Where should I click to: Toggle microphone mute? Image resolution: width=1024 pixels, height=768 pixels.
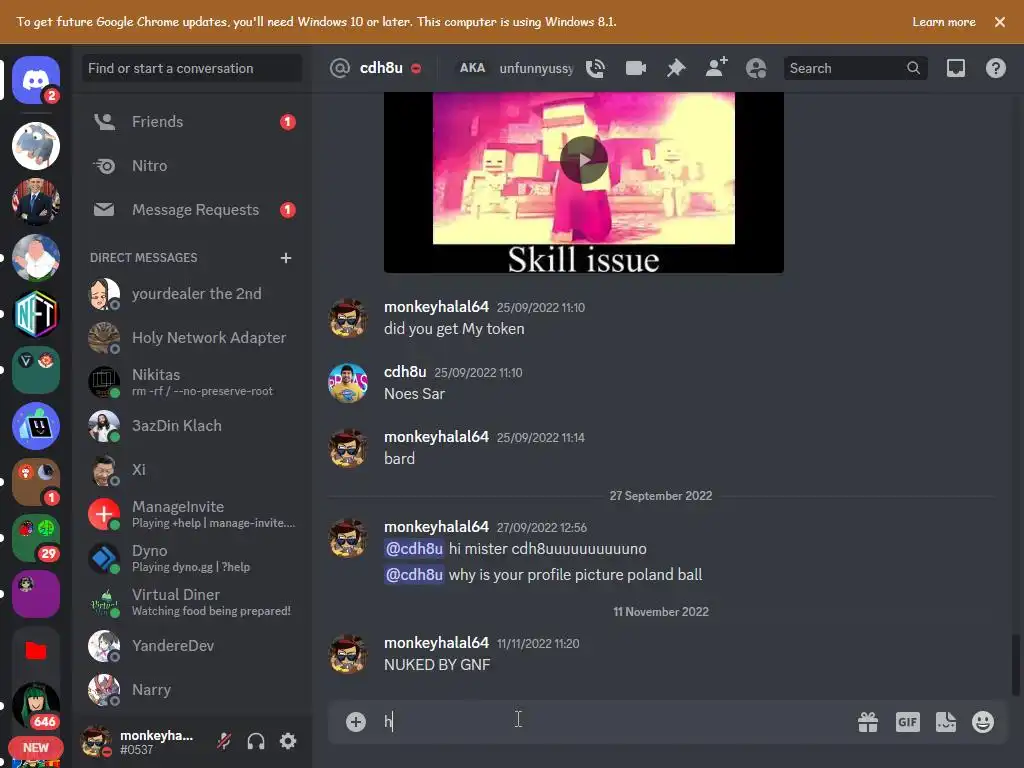(224, 741)
